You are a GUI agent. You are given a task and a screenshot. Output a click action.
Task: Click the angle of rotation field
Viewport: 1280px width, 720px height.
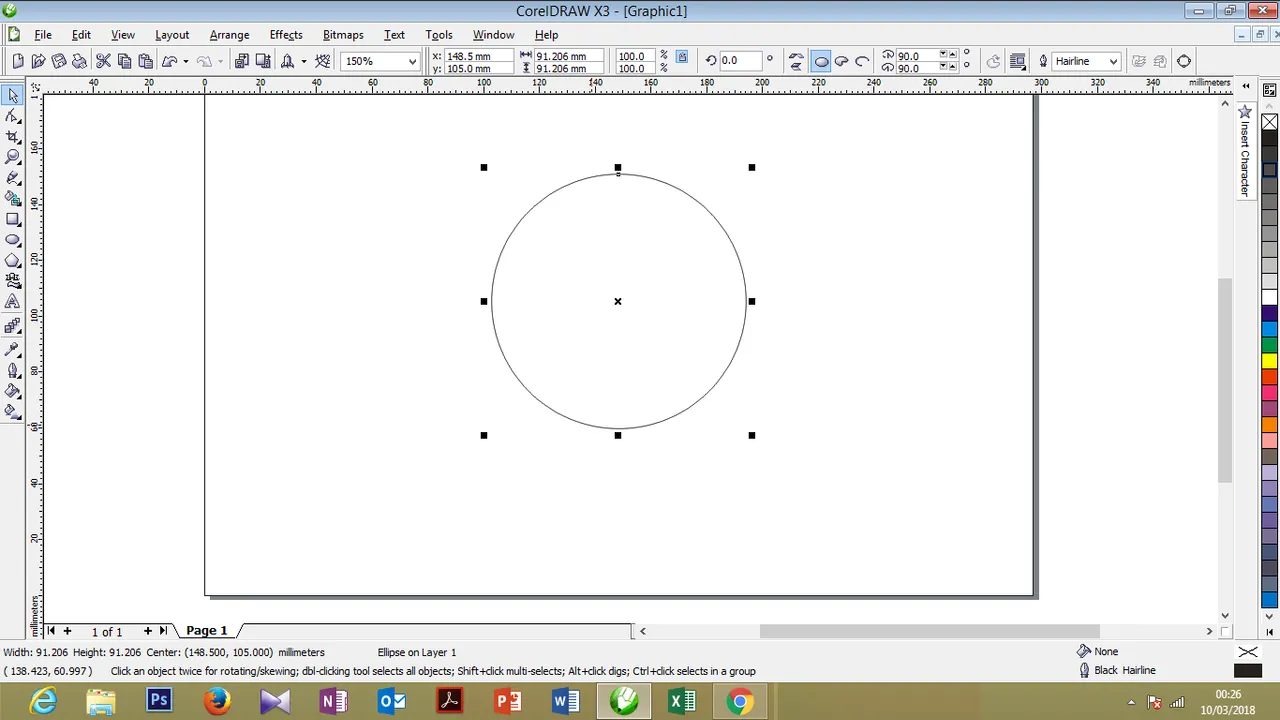740,61
